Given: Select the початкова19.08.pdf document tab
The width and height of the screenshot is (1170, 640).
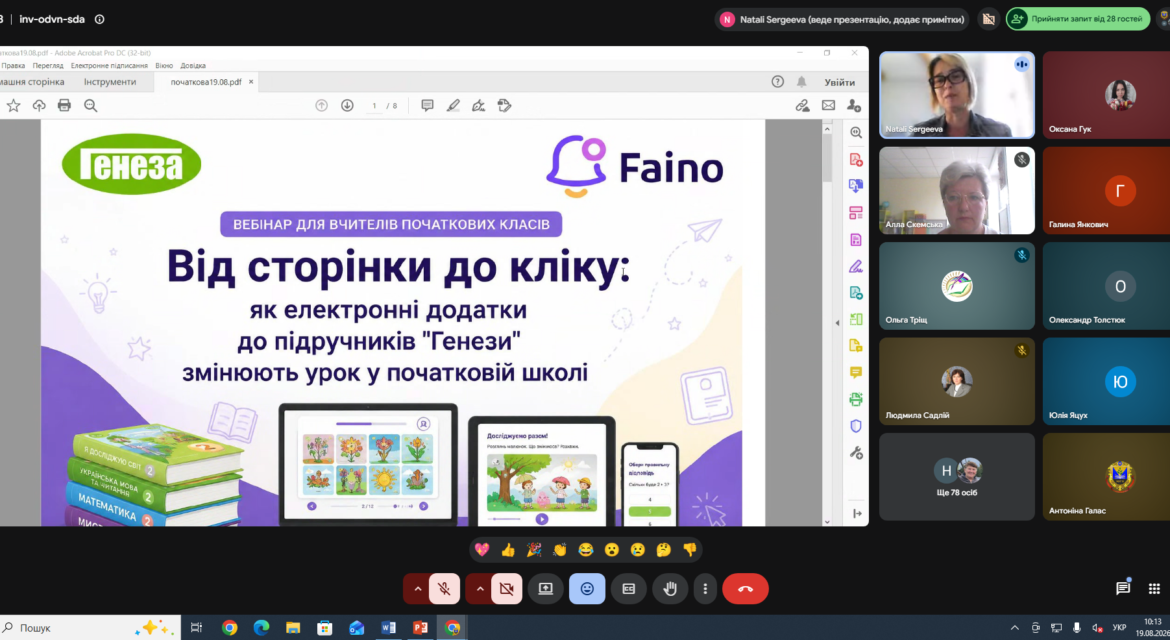Looking at the screenshot, I should [206, 82].
